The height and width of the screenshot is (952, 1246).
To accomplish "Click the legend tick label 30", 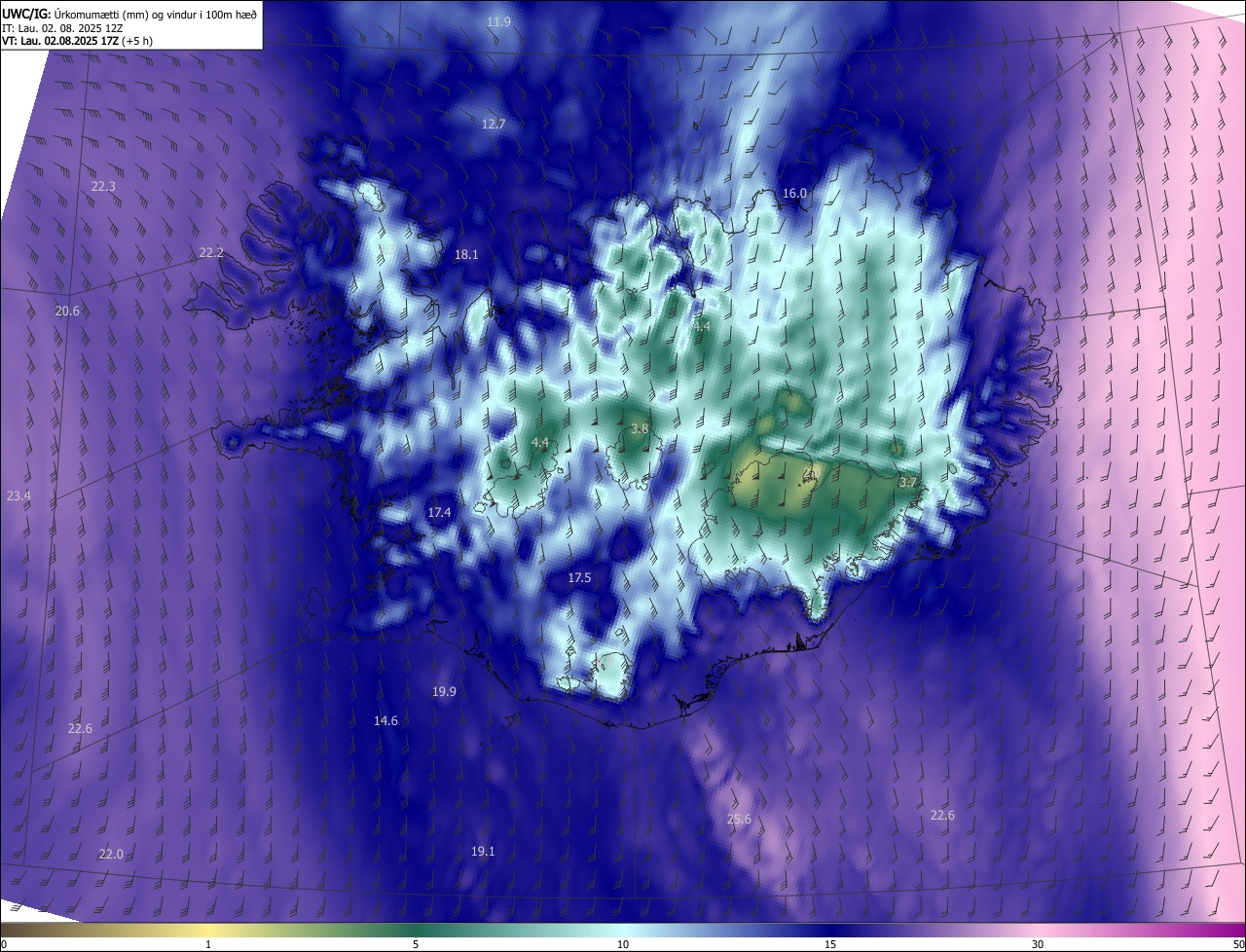I will pyautogui.click(x=1038, y=944).
